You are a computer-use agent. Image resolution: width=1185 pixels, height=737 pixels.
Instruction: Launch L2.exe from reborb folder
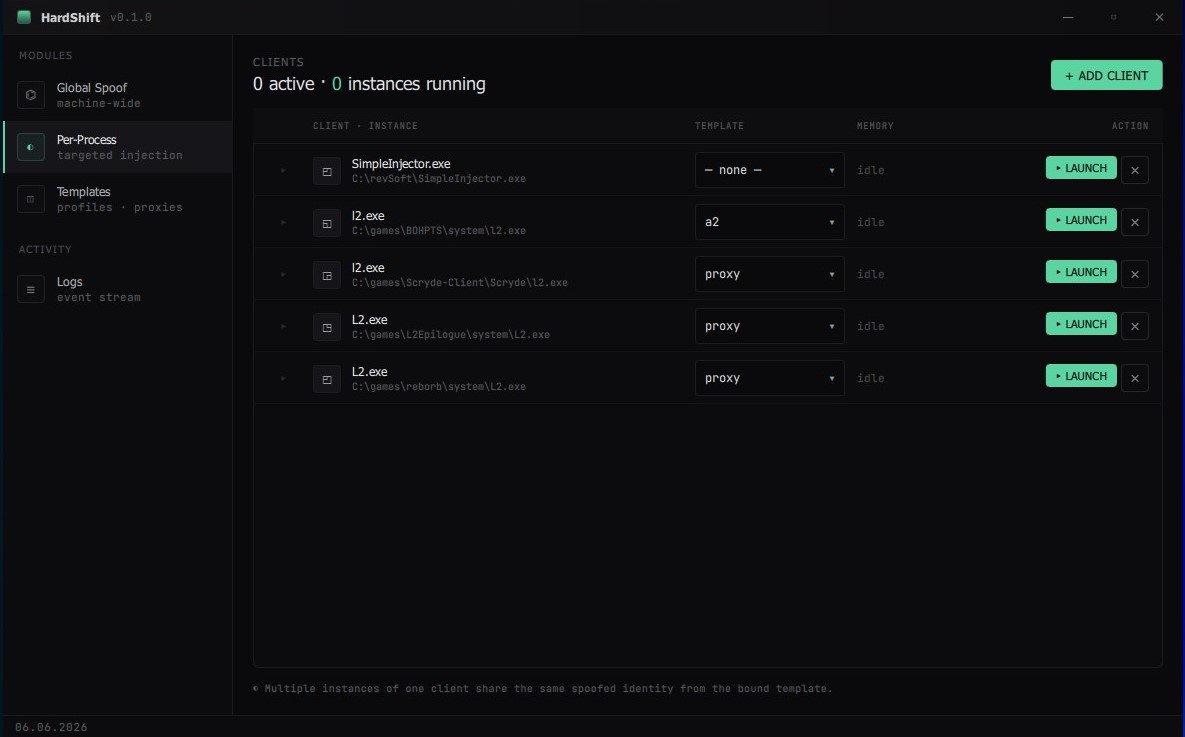click(1081, 376)
